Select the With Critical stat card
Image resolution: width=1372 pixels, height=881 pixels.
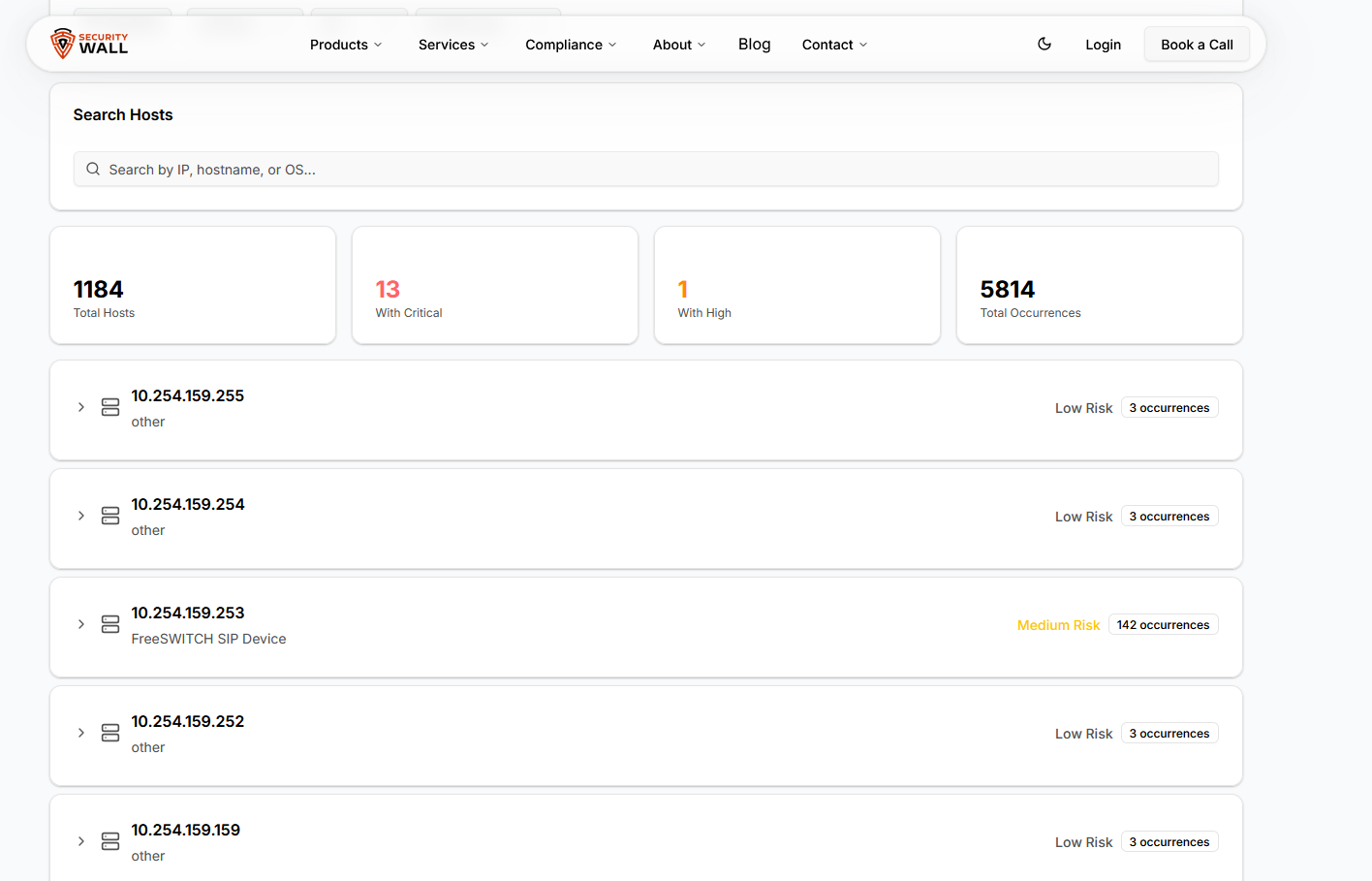point(494,285)
